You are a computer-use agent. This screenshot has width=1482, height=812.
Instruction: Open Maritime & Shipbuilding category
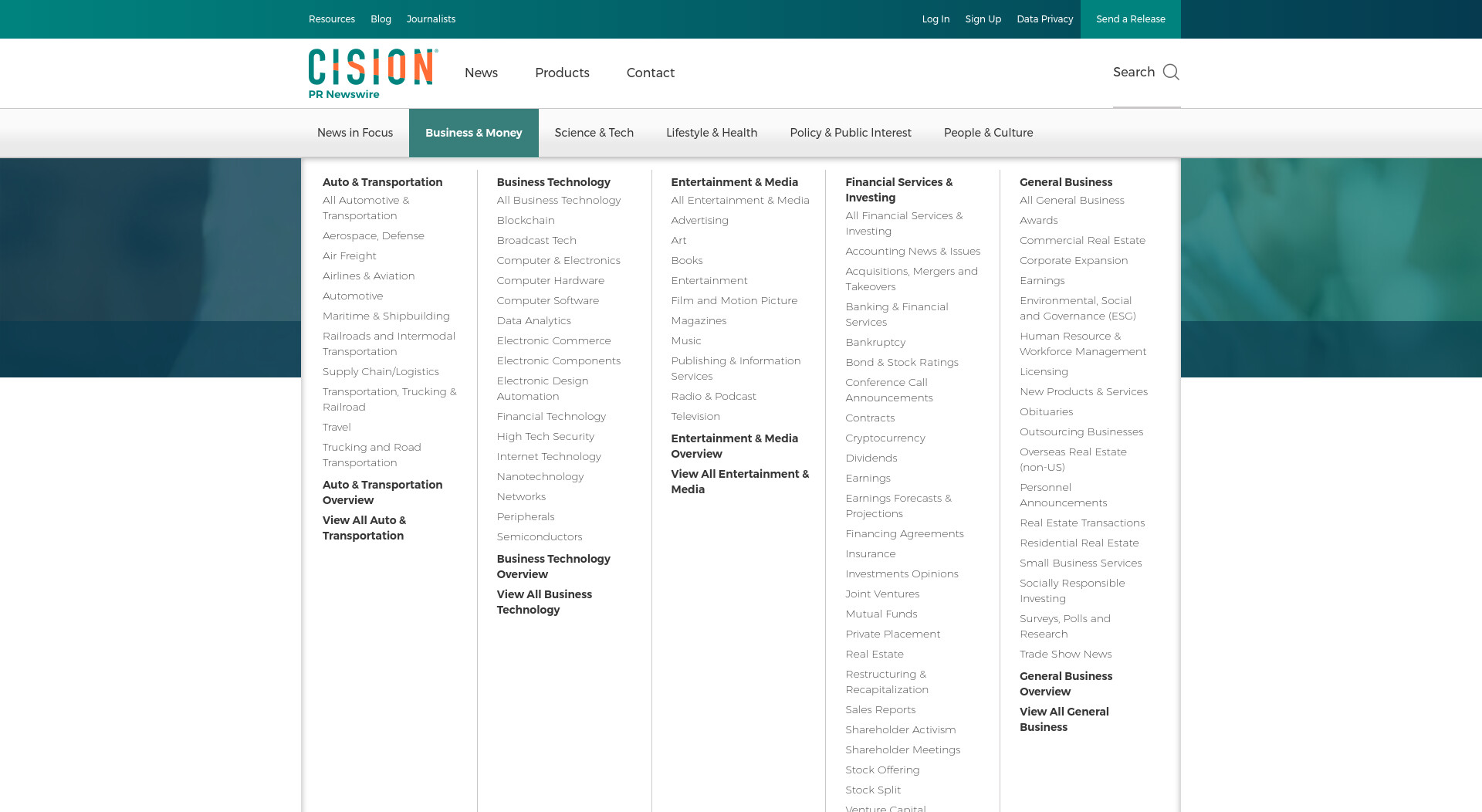click(x=386, y=316)
